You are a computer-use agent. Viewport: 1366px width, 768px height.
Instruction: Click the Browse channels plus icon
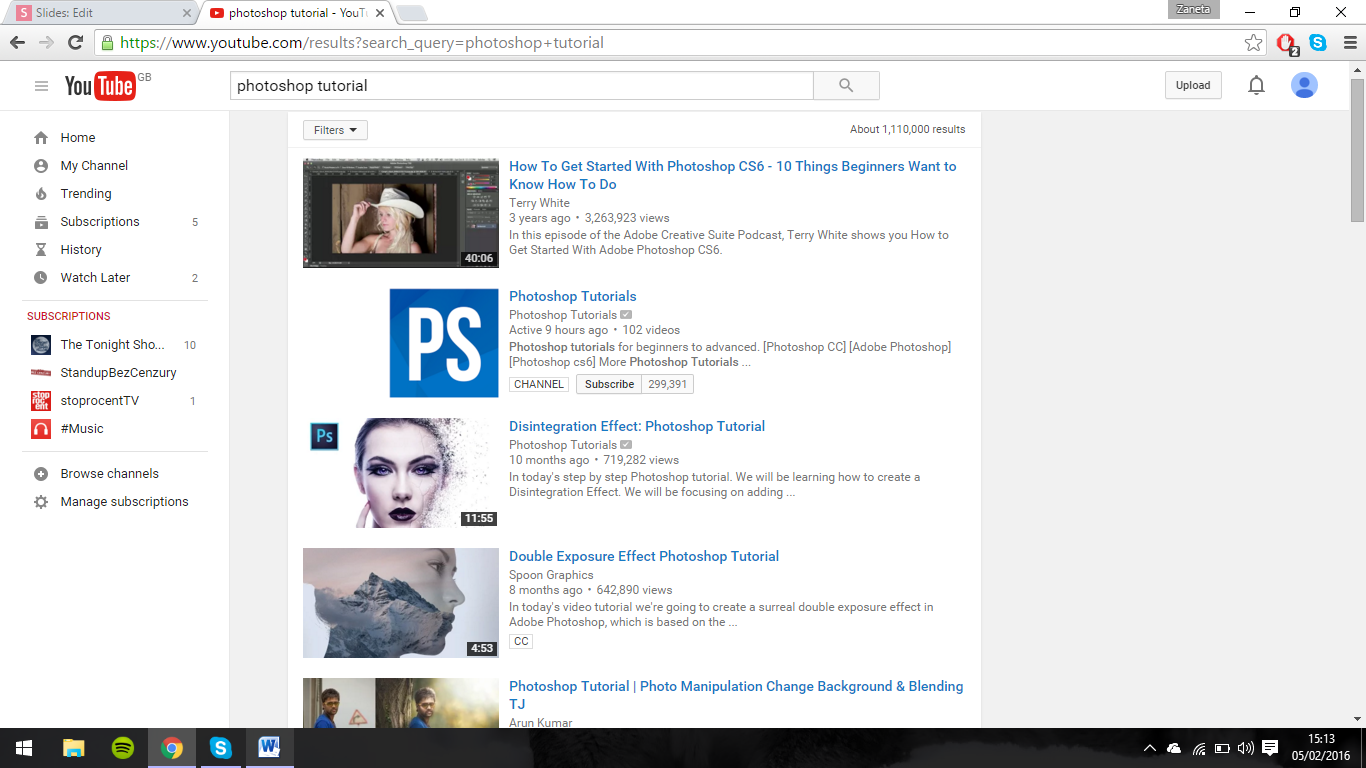(x=41, y=474)
